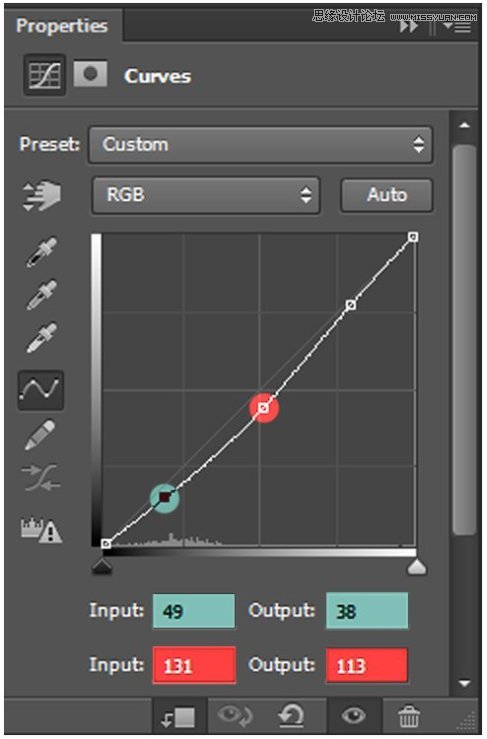
Task: Select the layer mask icon
Action: point(91,74)
